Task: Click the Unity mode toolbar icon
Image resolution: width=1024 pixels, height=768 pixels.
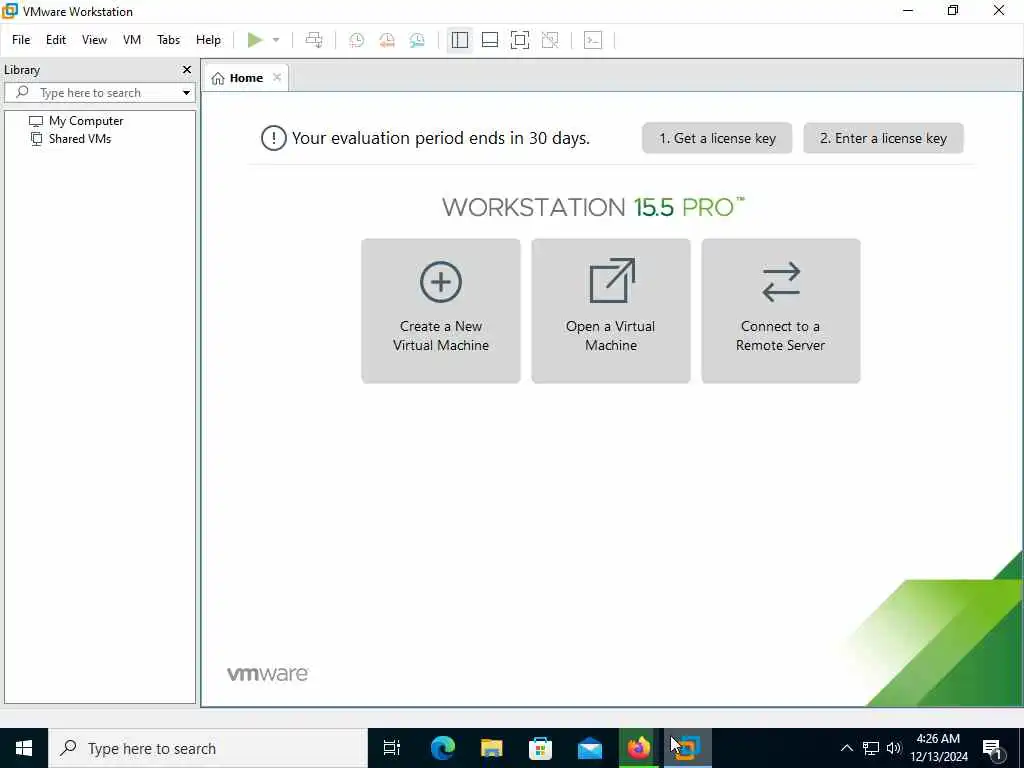Action: click(x=550, y=40)
